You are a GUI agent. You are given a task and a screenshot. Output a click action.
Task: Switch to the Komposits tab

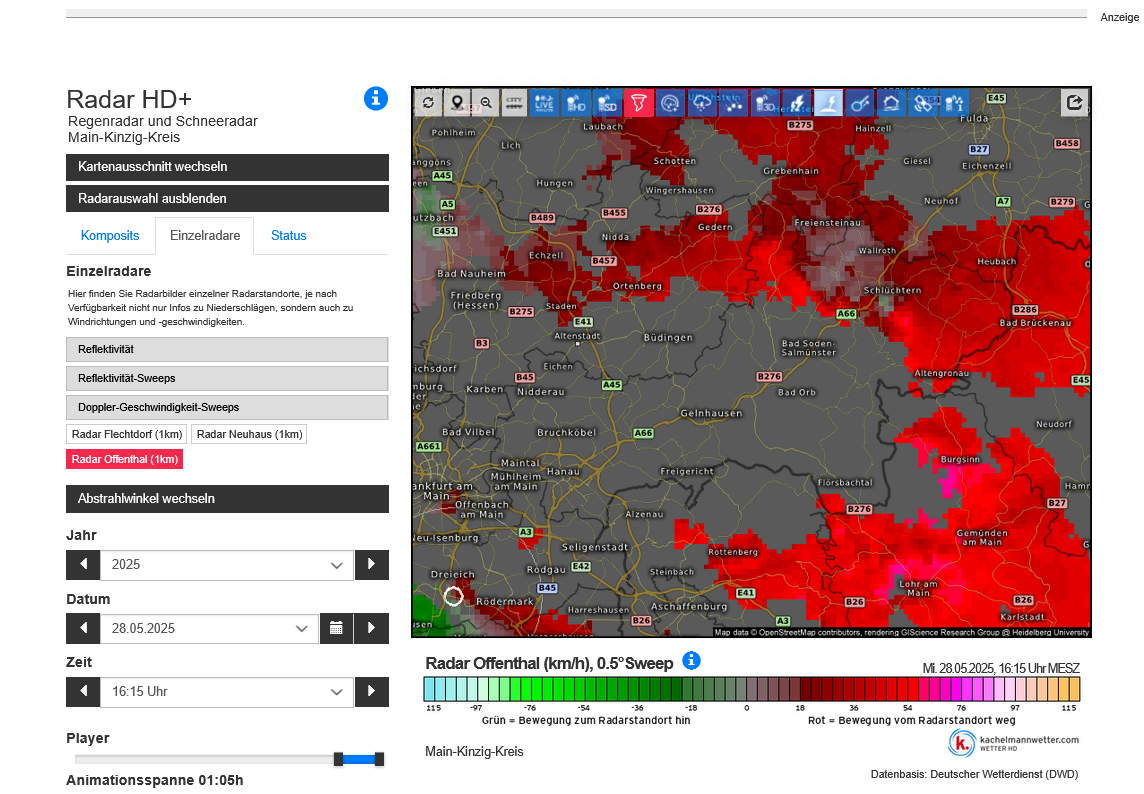pyautogui.click(x=110, y=236)
